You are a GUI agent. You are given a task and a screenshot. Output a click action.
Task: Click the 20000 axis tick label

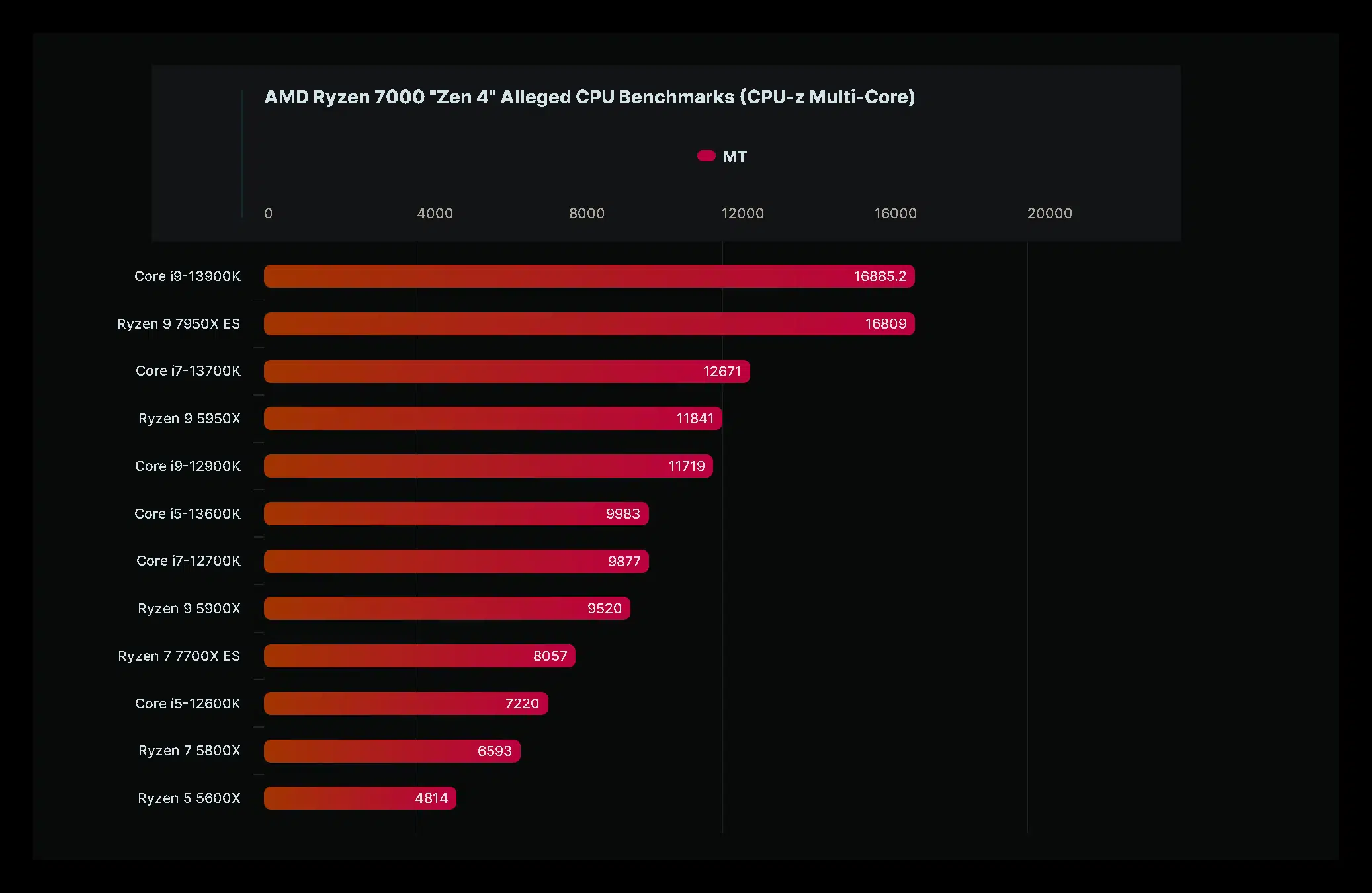(x=1050, y=214)
